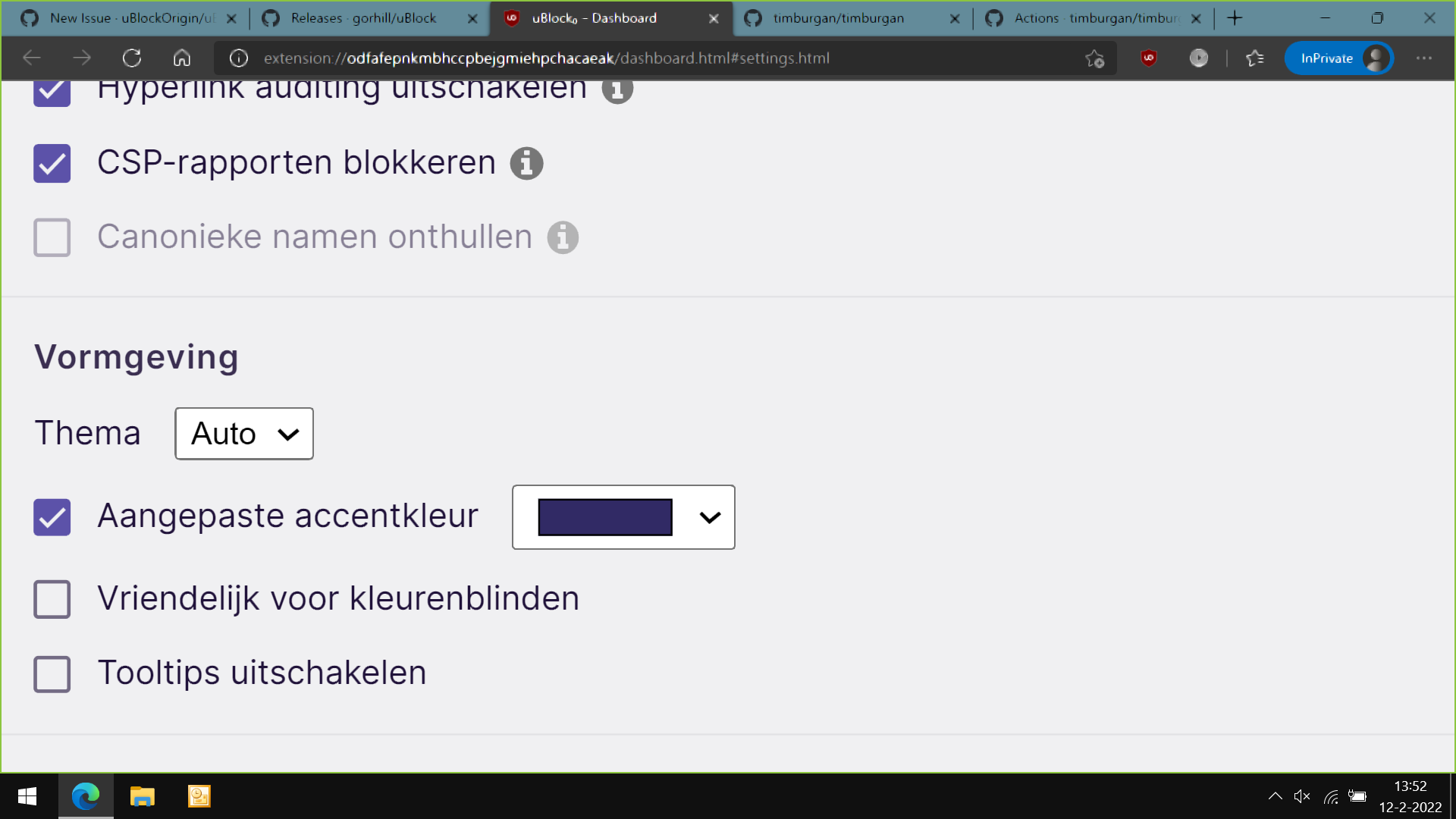Open the Thema dropdown showing Auto
This screenshot has width=1456, height=819.
243,433
